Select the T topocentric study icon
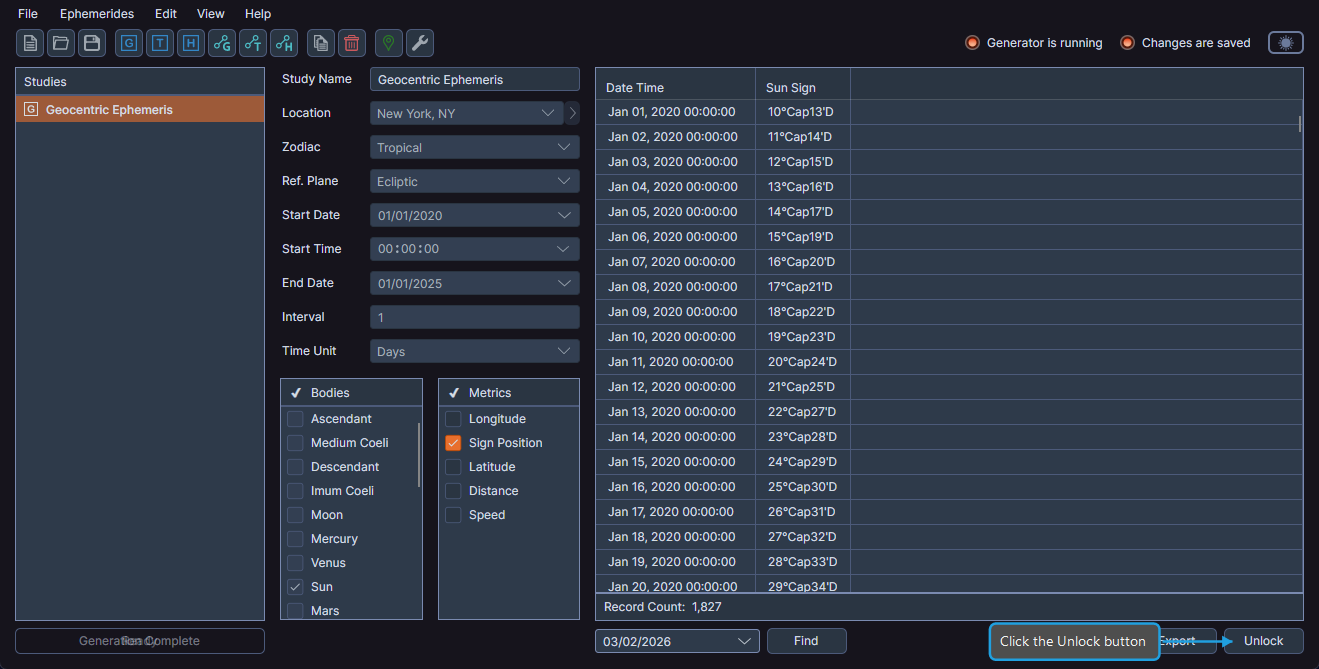 [159, 43]
